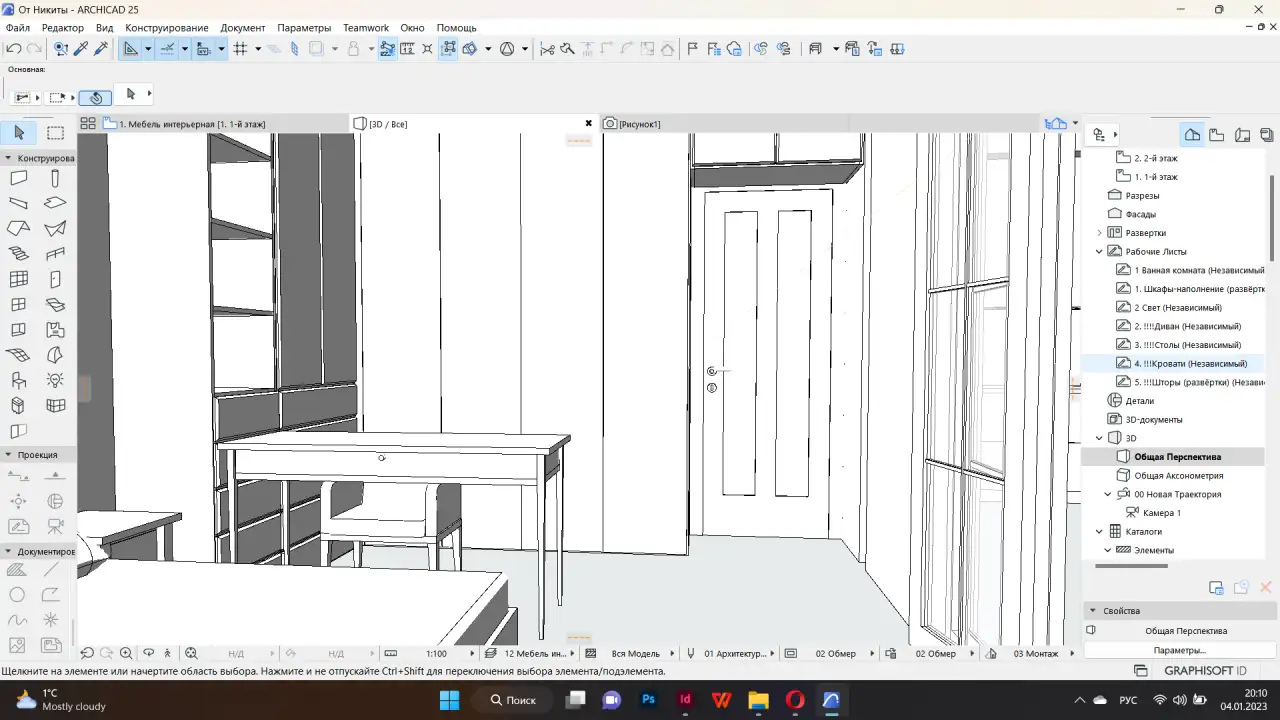Click the Undo arrow in toolbar

[13, 48]
